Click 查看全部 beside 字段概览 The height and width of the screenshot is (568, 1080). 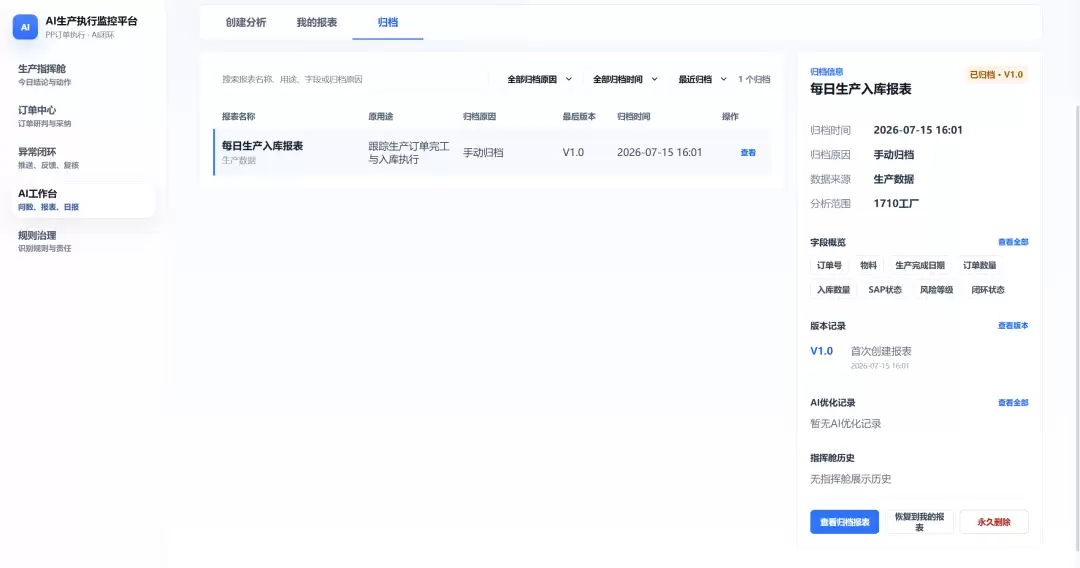point(1012,242)
